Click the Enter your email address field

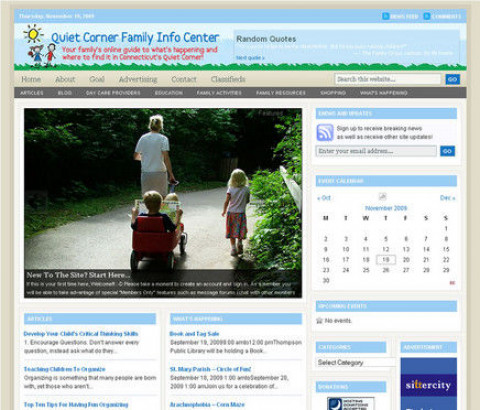(x=376, y=151)
